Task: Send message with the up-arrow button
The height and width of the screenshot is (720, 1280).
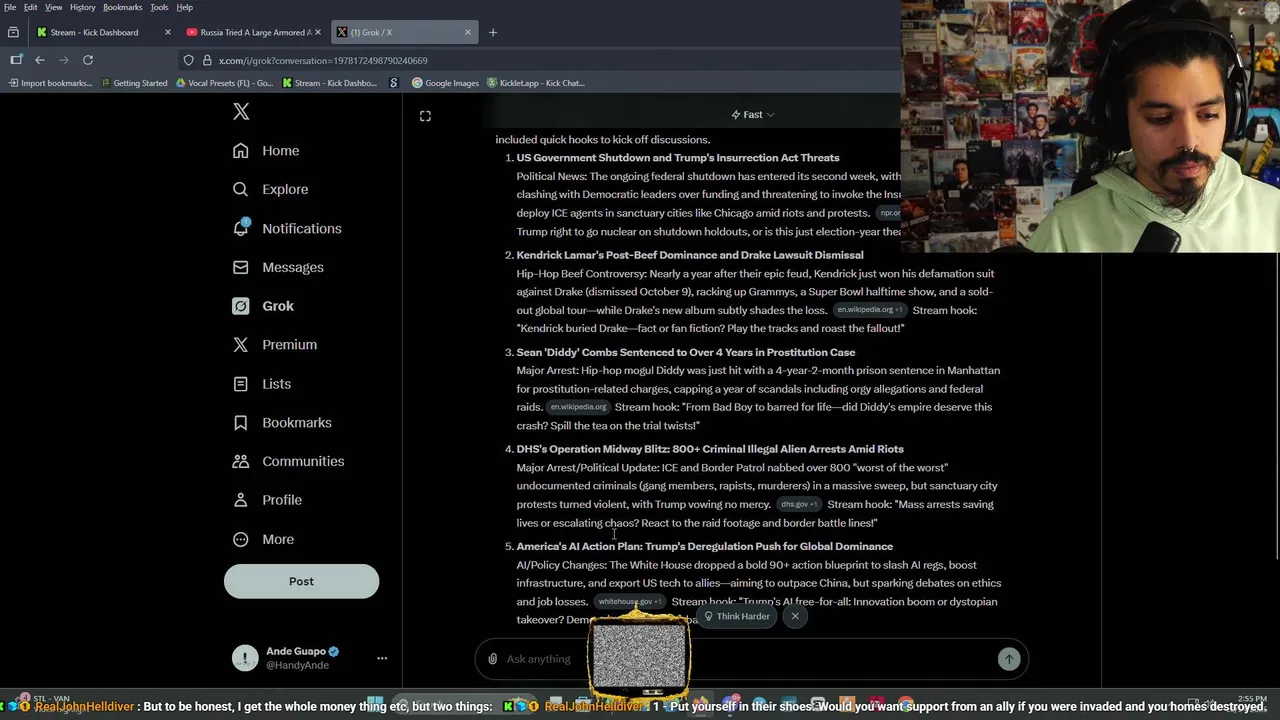Action: (1008, 659)
